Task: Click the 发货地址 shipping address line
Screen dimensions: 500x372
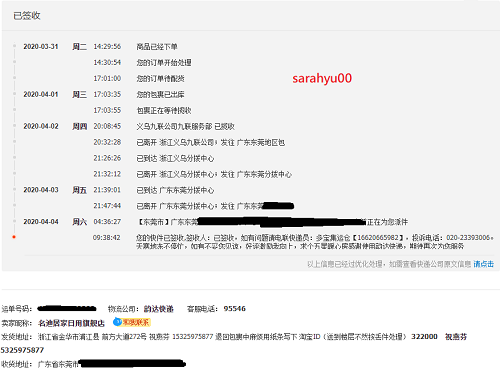Action: [x=234, y=343]
